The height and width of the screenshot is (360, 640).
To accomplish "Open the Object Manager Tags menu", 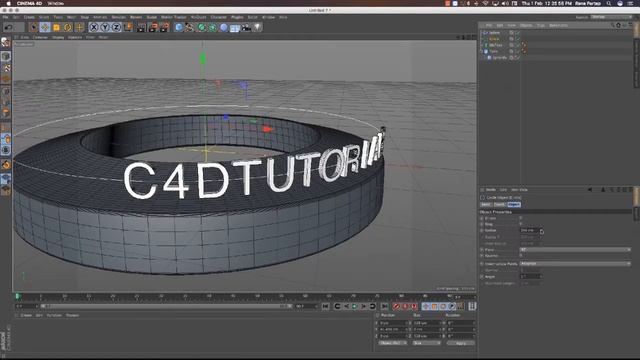I will tap(541, 25).
